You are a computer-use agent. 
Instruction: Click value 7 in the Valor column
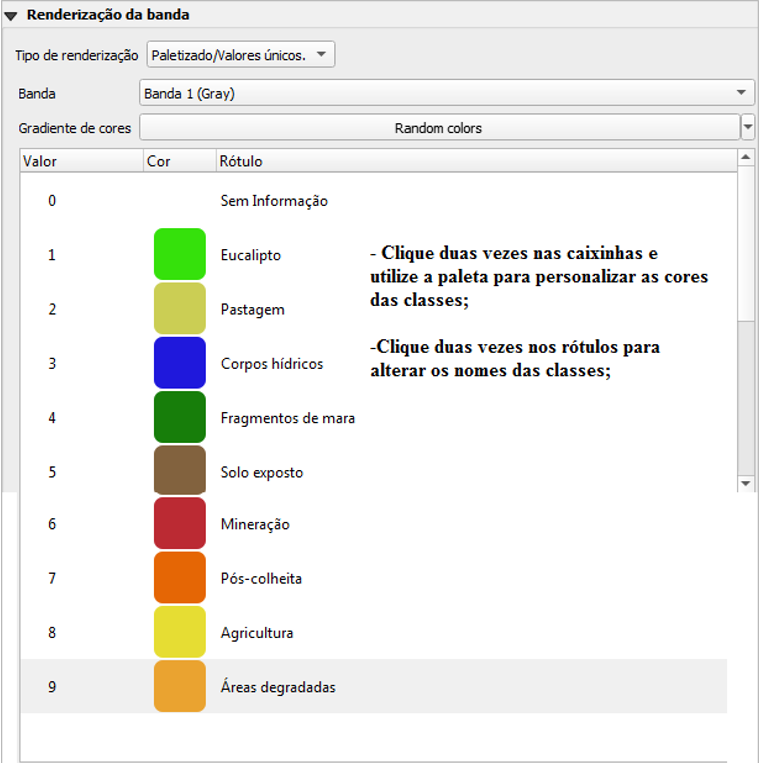tap(52, 578)
